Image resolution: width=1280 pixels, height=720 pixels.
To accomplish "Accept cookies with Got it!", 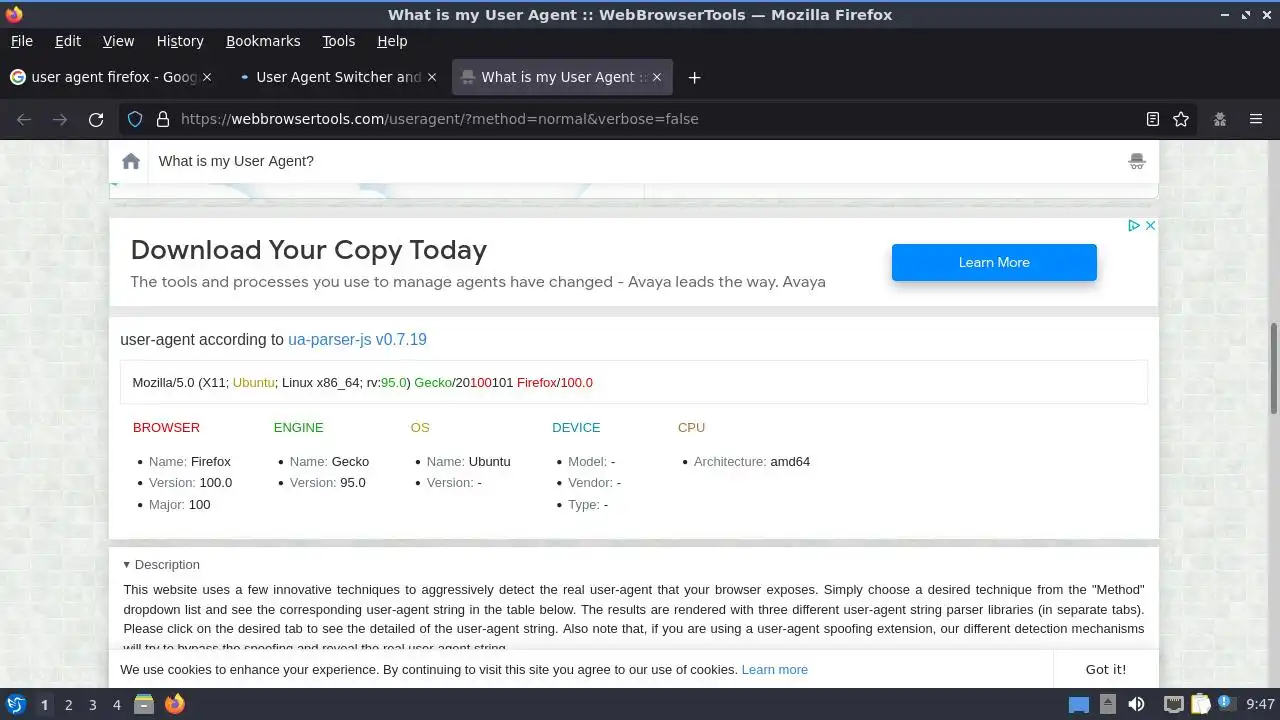I will [1106, 670].
